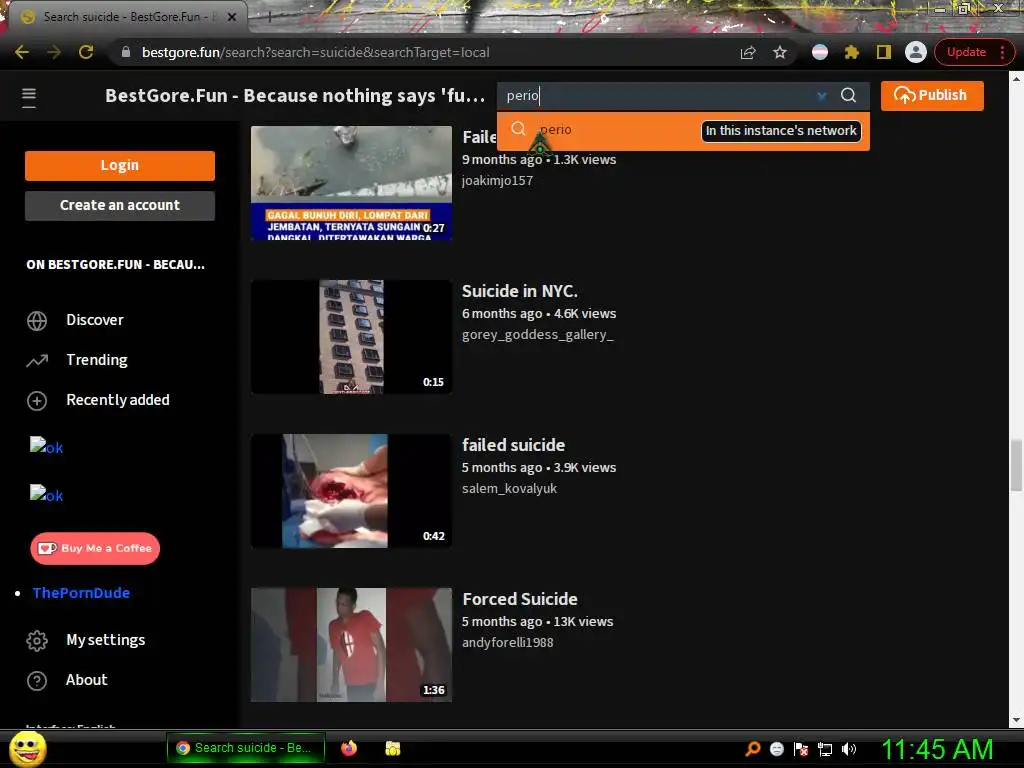1024x768 pixels.
Task: Click the About question mark icon
Action: tap(37, 680)
